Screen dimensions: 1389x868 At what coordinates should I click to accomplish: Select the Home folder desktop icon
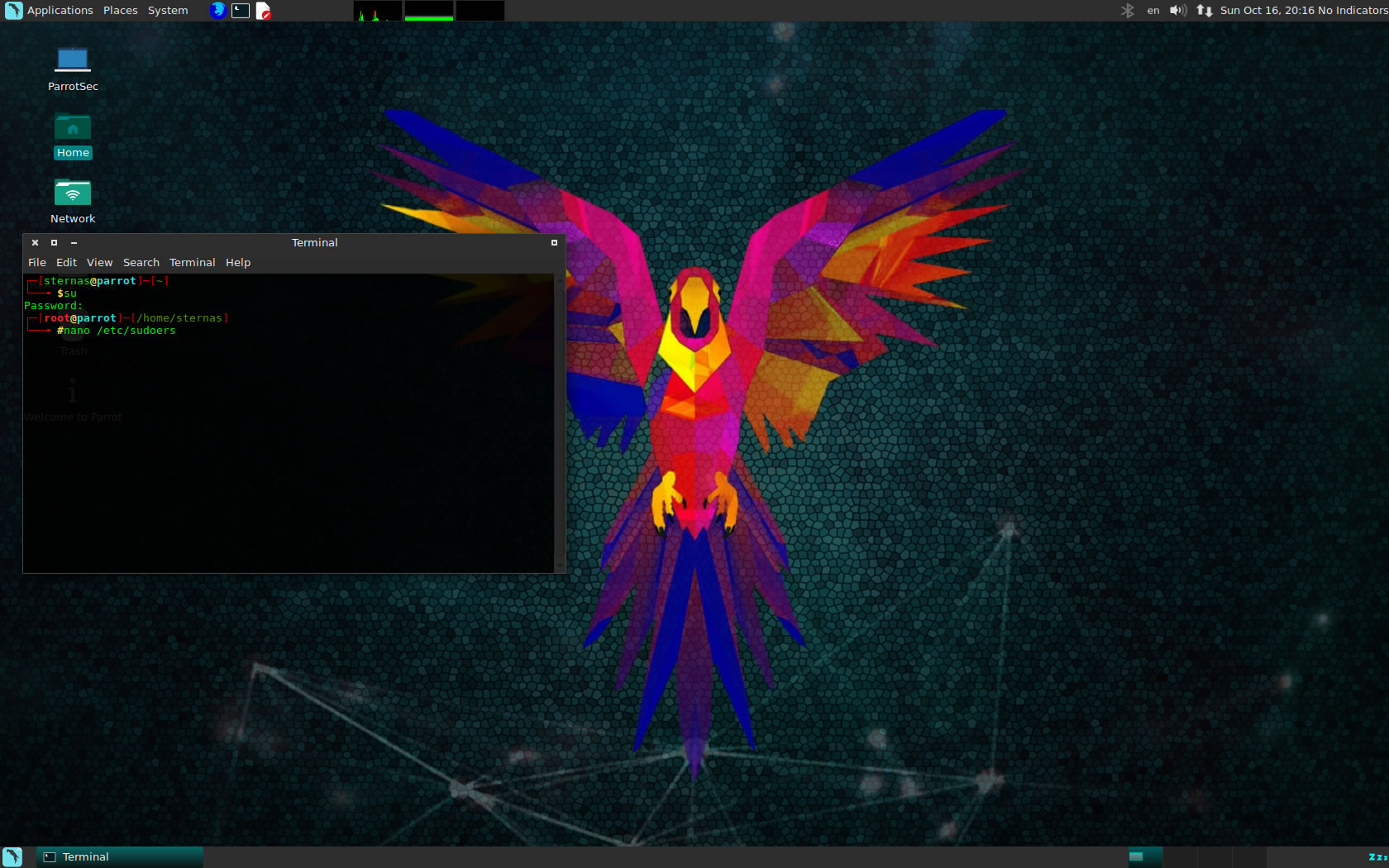(x=73, y=136)
